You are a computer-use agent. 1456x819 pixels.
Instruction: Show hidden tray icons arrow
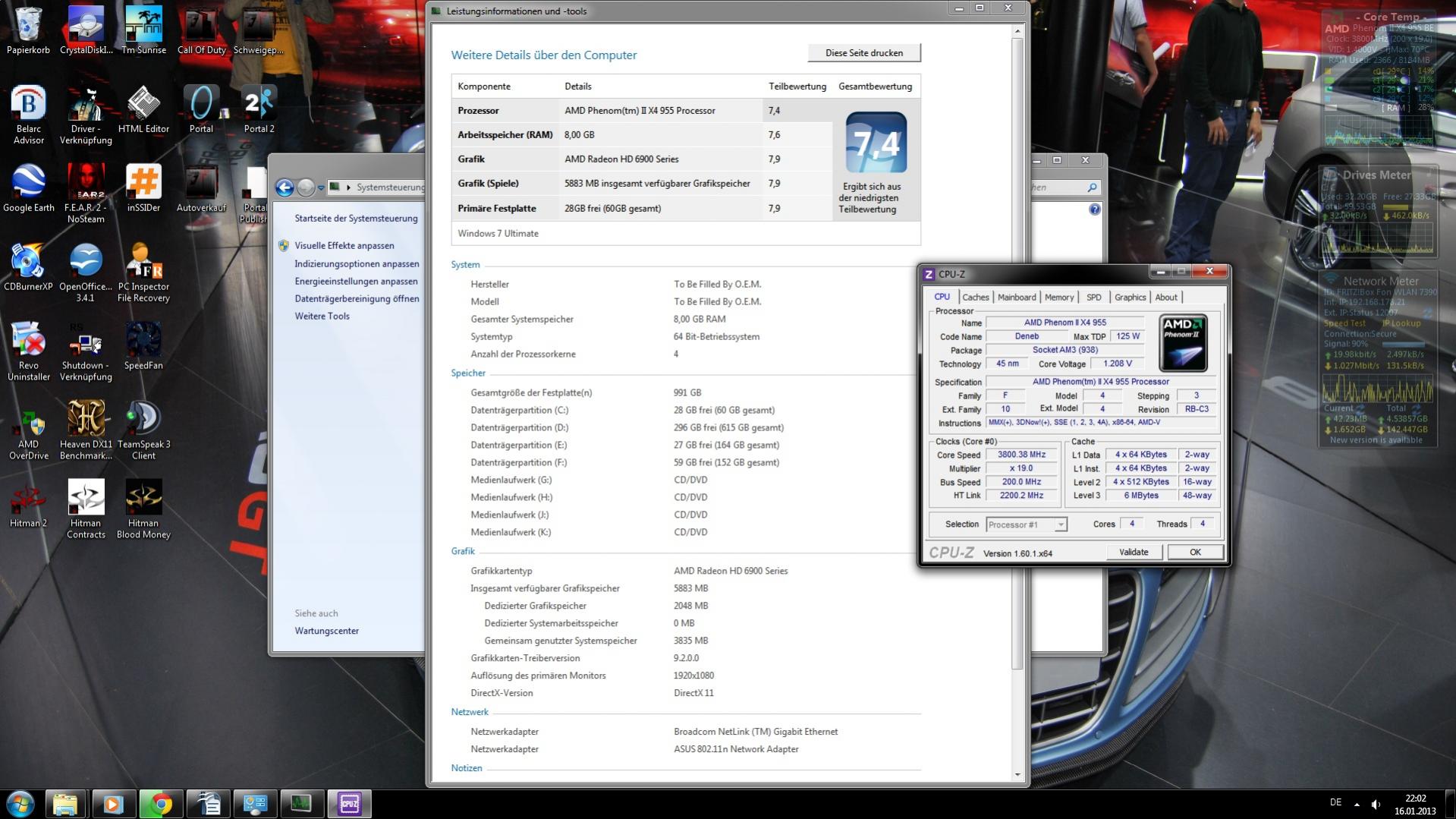1357,804
